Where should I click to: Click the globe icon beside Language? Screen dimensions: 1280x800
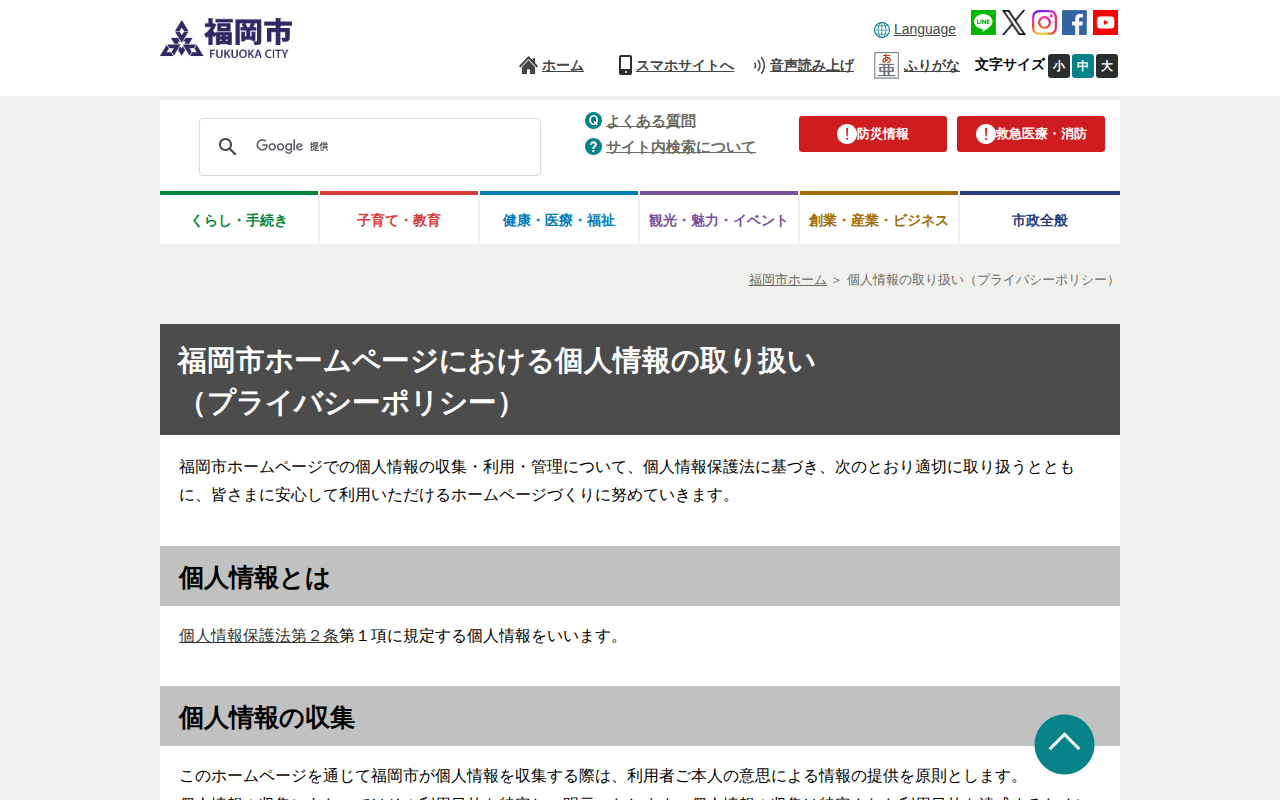click(882, 30)
